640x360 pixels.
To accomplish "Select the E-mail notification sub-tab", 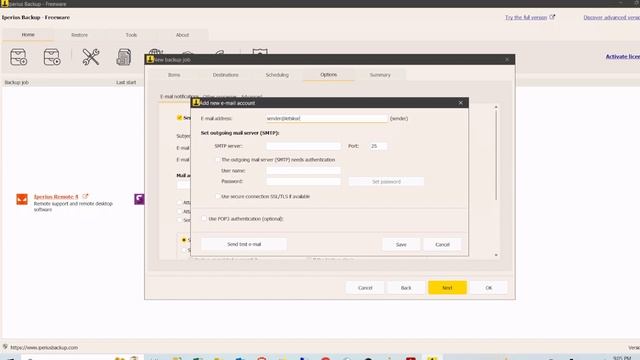I will 178,97.
